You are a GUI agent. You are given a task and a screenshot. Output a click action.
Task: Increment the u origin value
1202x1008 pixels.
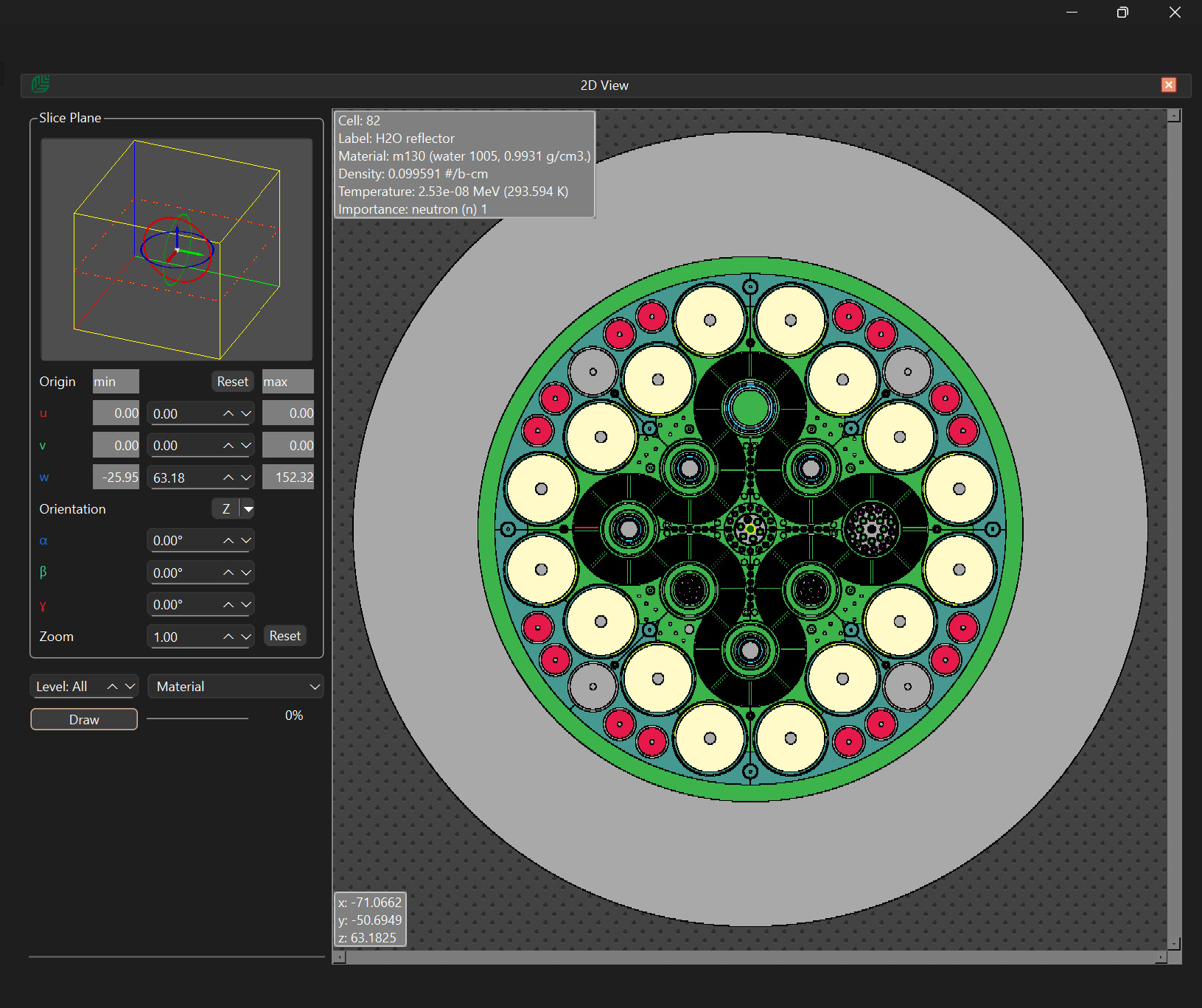[228, 413]
